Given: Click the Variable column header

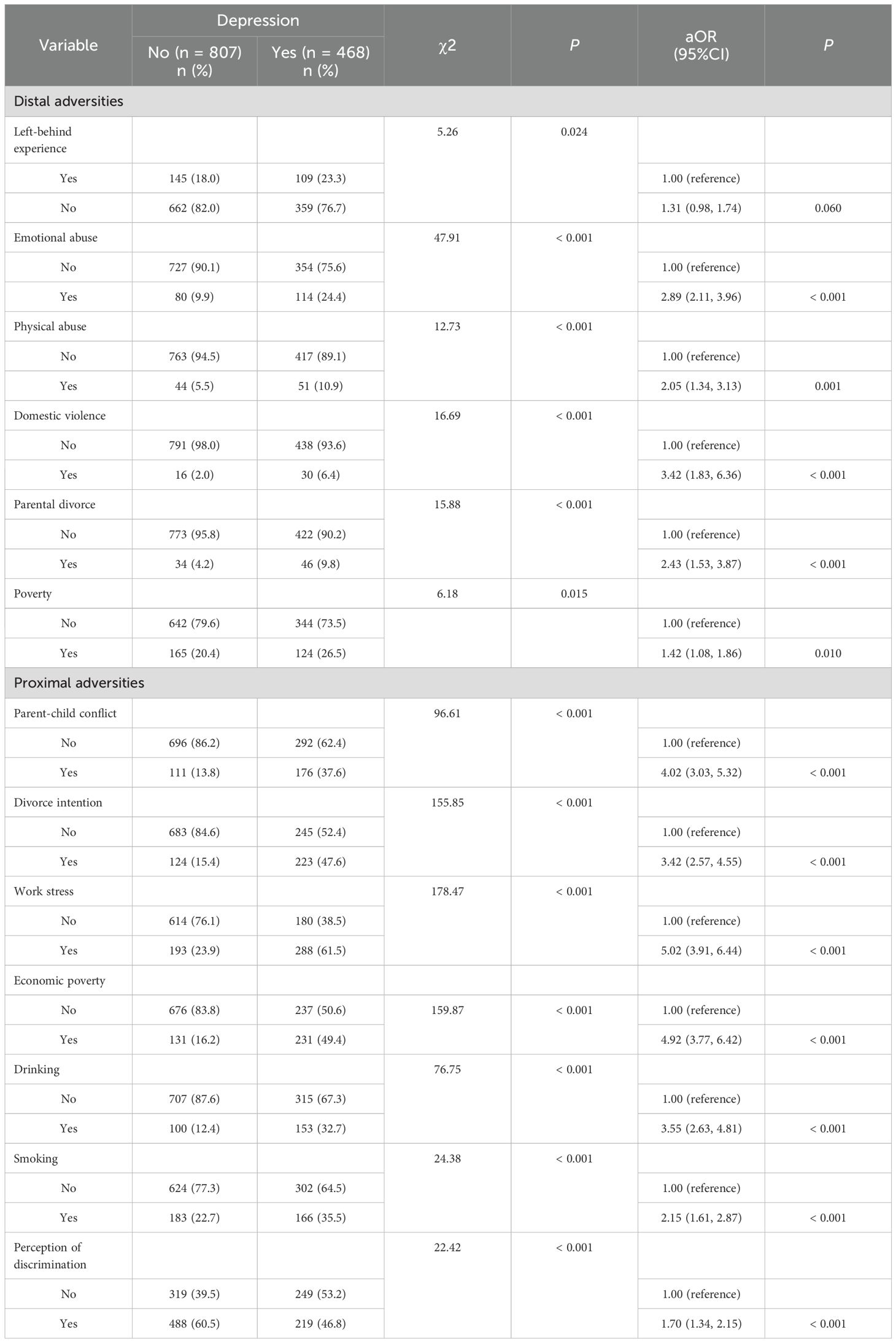Looking at the screenshot, I should [68, 45].
